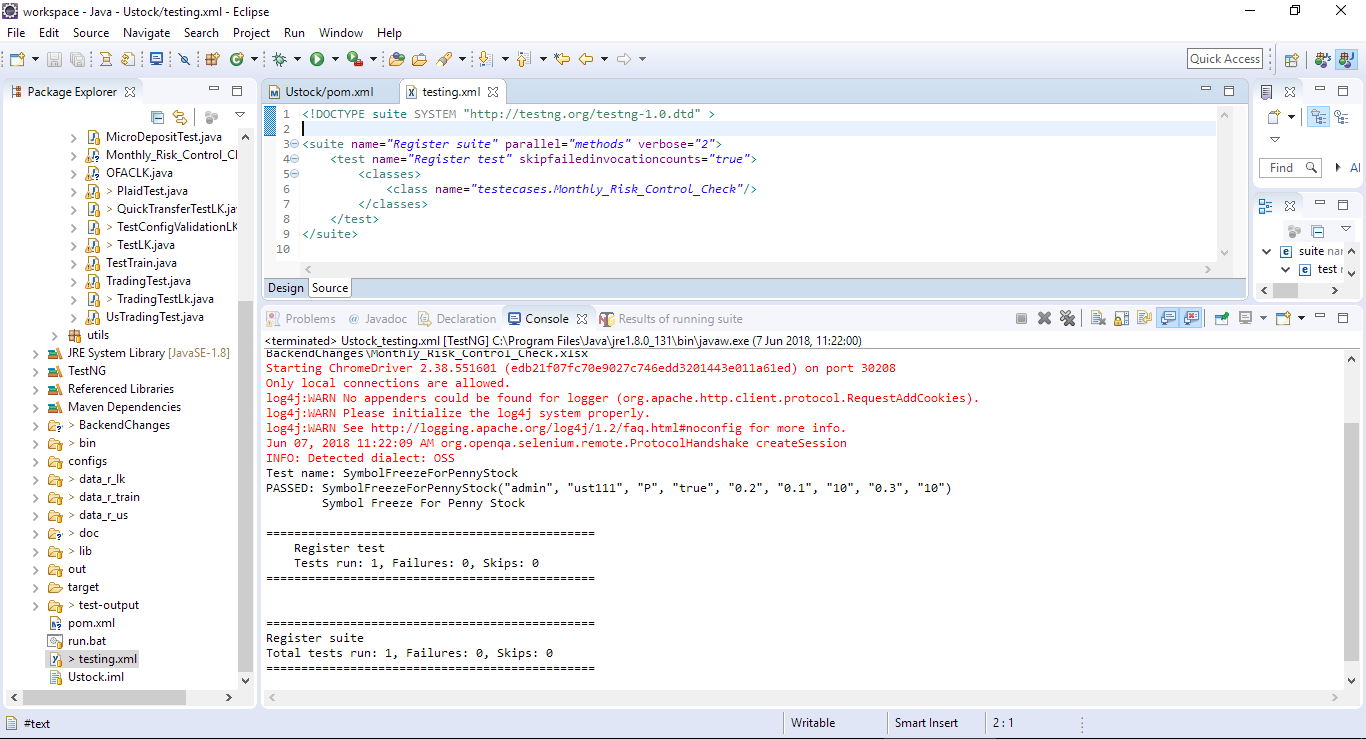The height and width of the screenshot is (739, 1366).
Task: Collapse All items in Package Explorer
Action: pos(157,117)
